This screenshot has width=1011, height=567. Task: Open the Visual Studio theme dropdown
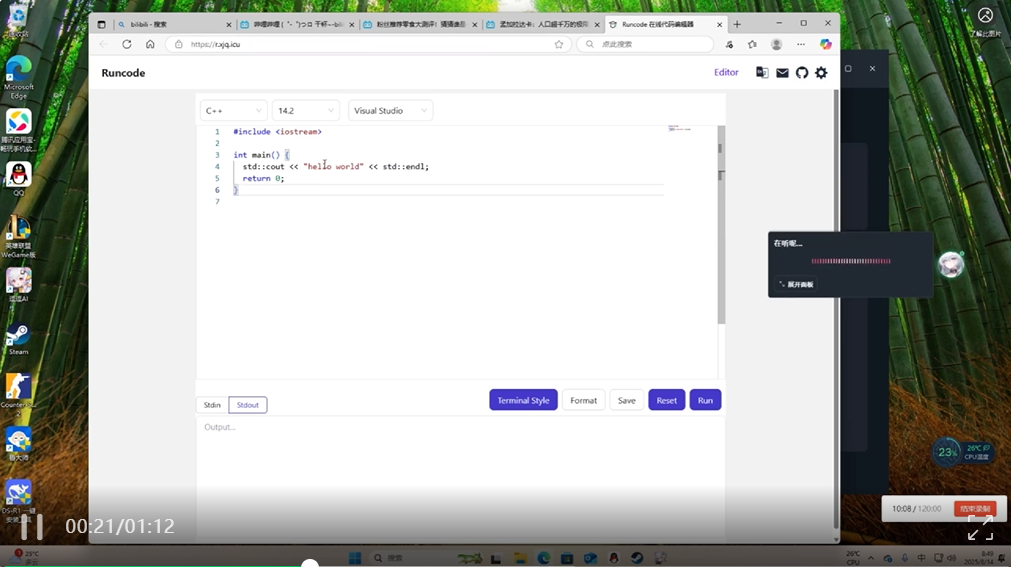(390, 111)
